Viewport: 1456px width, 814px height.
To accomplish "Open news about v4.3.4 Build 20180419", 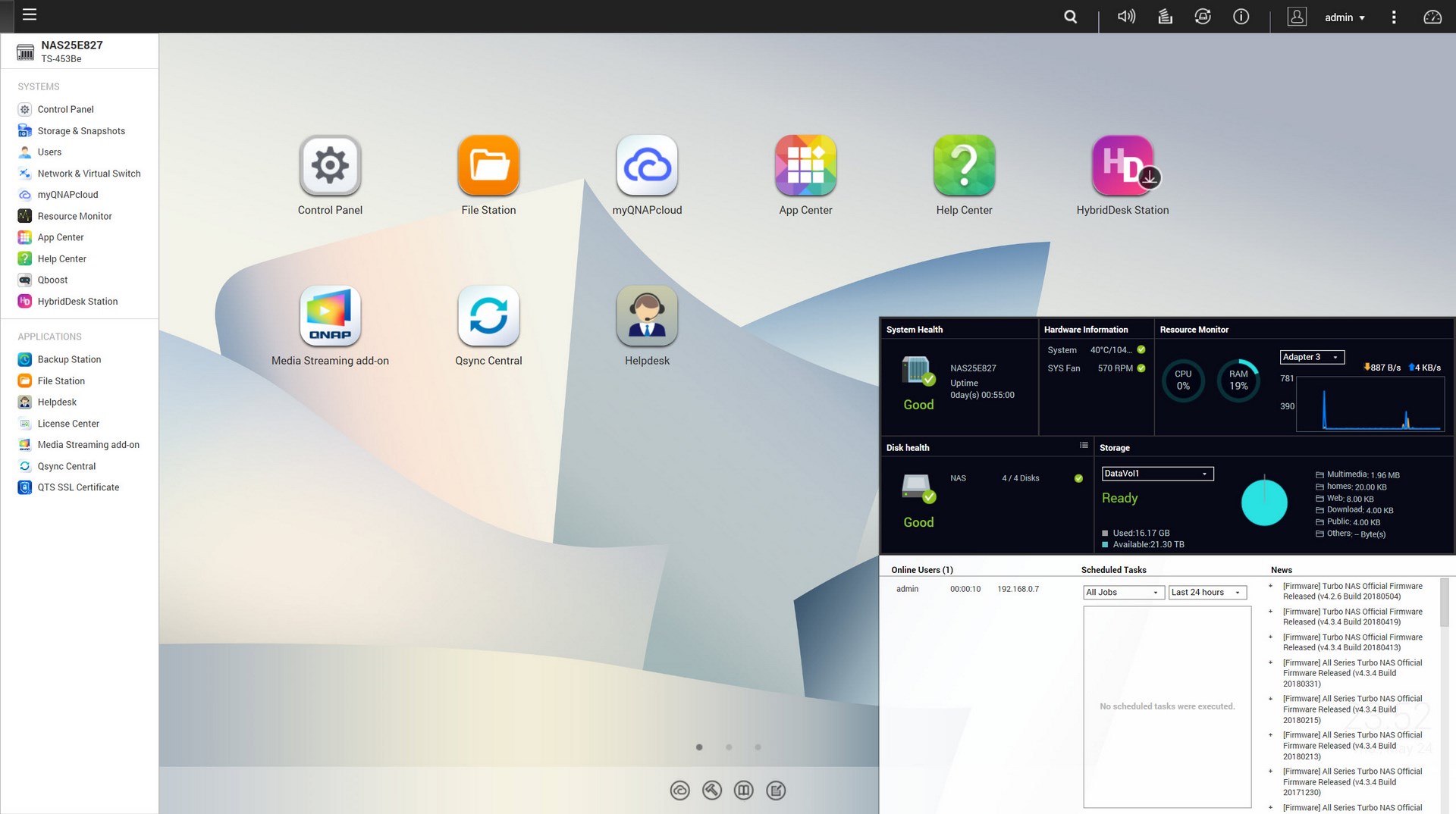I will 1352,617.
